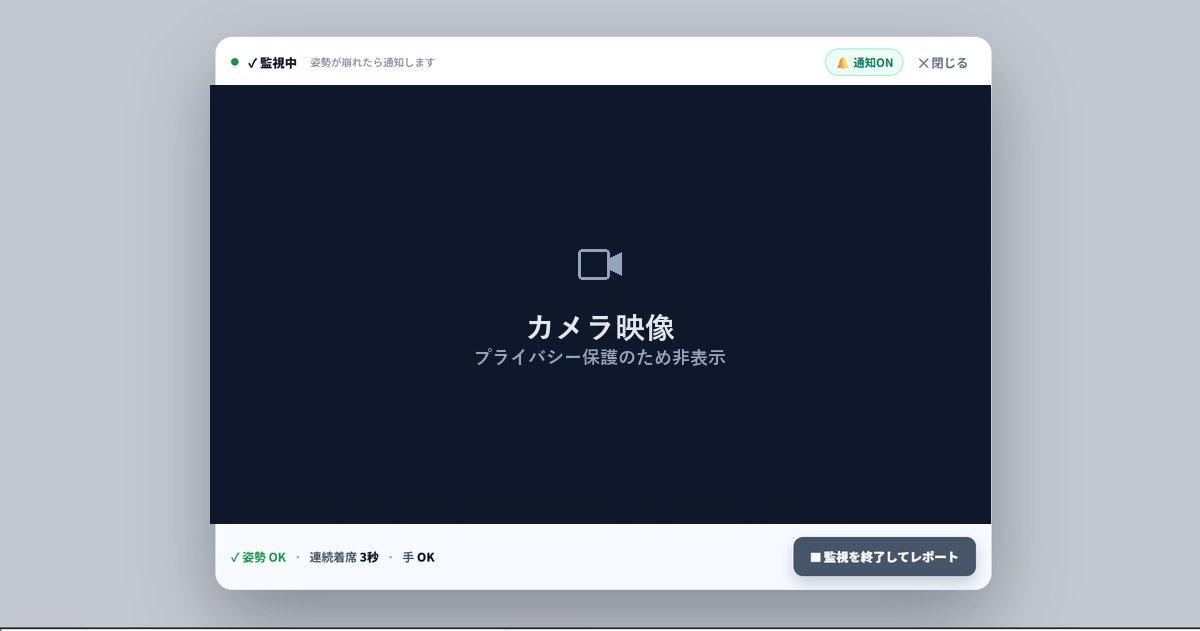This screenshot has width=1200, height=631.
Task: Click the green status dot indicator
Action: pyautogui.click(x=235, y=62)
